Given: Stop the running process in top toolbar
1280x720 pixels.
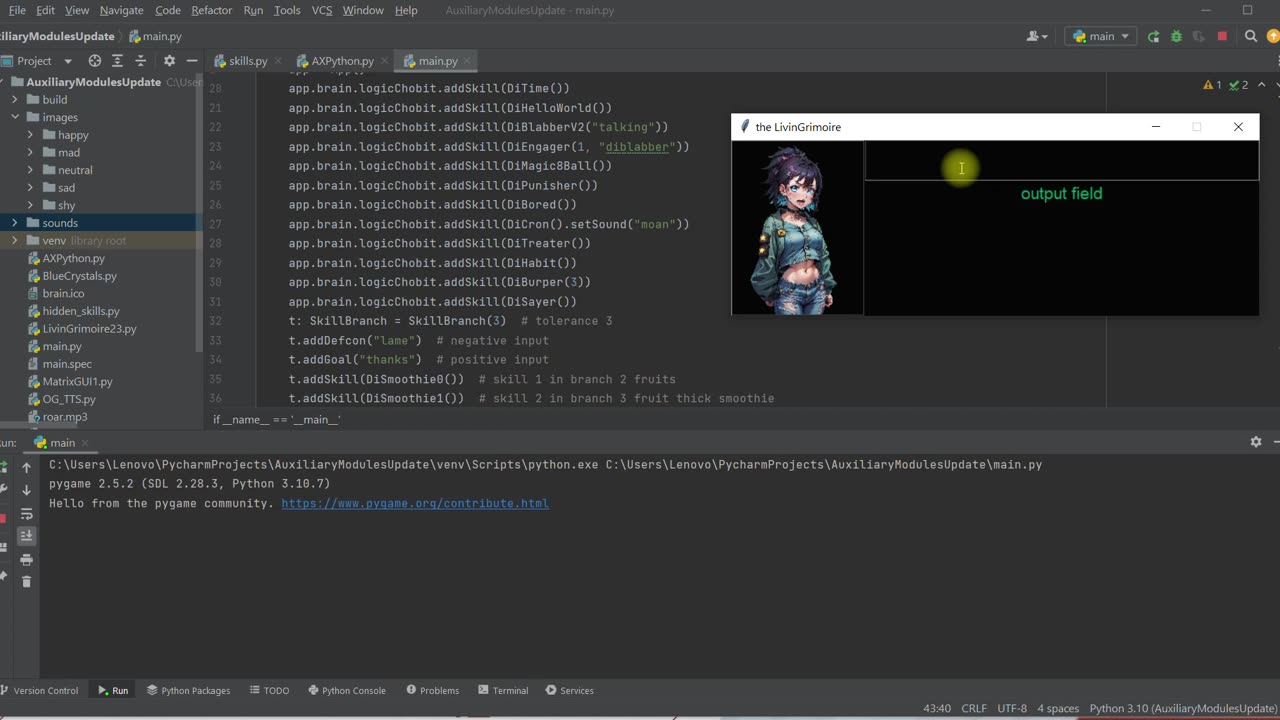Looking at the screenshot, I should [1222, 36].
